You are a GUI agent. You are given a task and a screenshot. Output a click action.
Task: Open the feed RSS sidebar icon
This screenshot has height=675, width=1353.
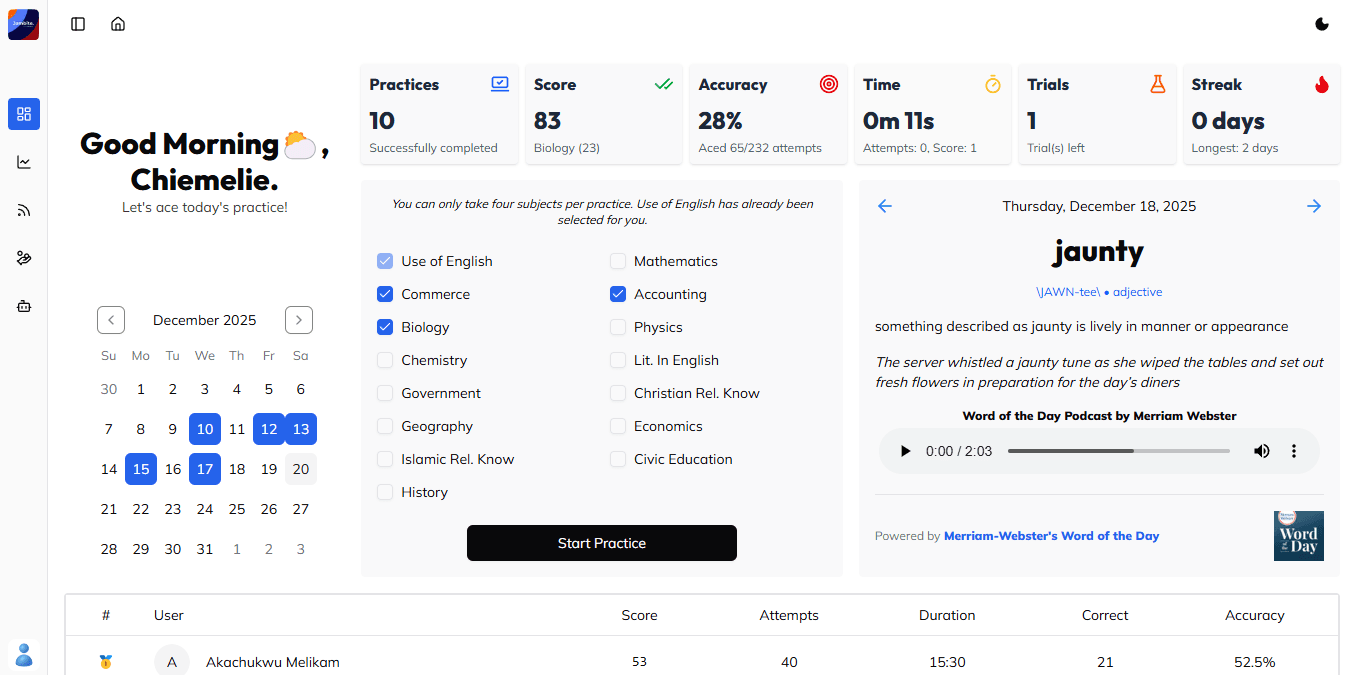pyautogui.click(x=24, y=210)
